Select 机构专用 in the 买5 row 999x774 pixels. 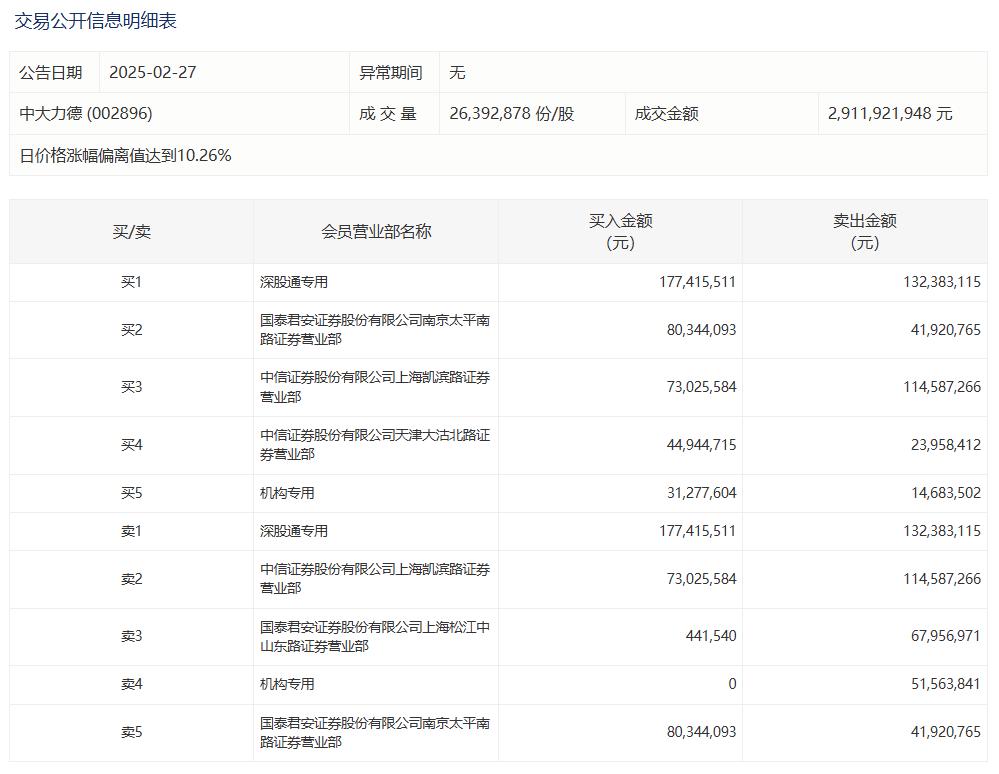tap(288, 494)
